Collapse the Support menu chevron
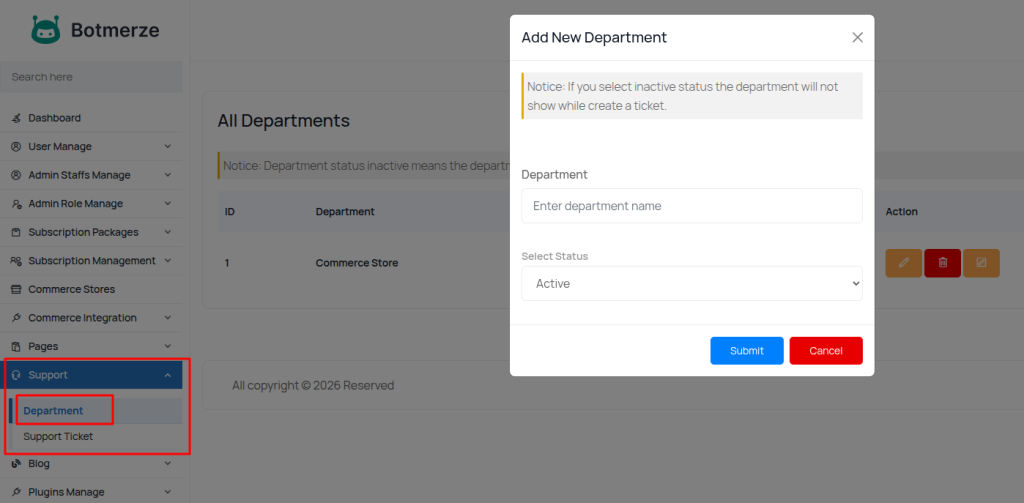This screenshot has width=1024, height=503. pos(167,376)
